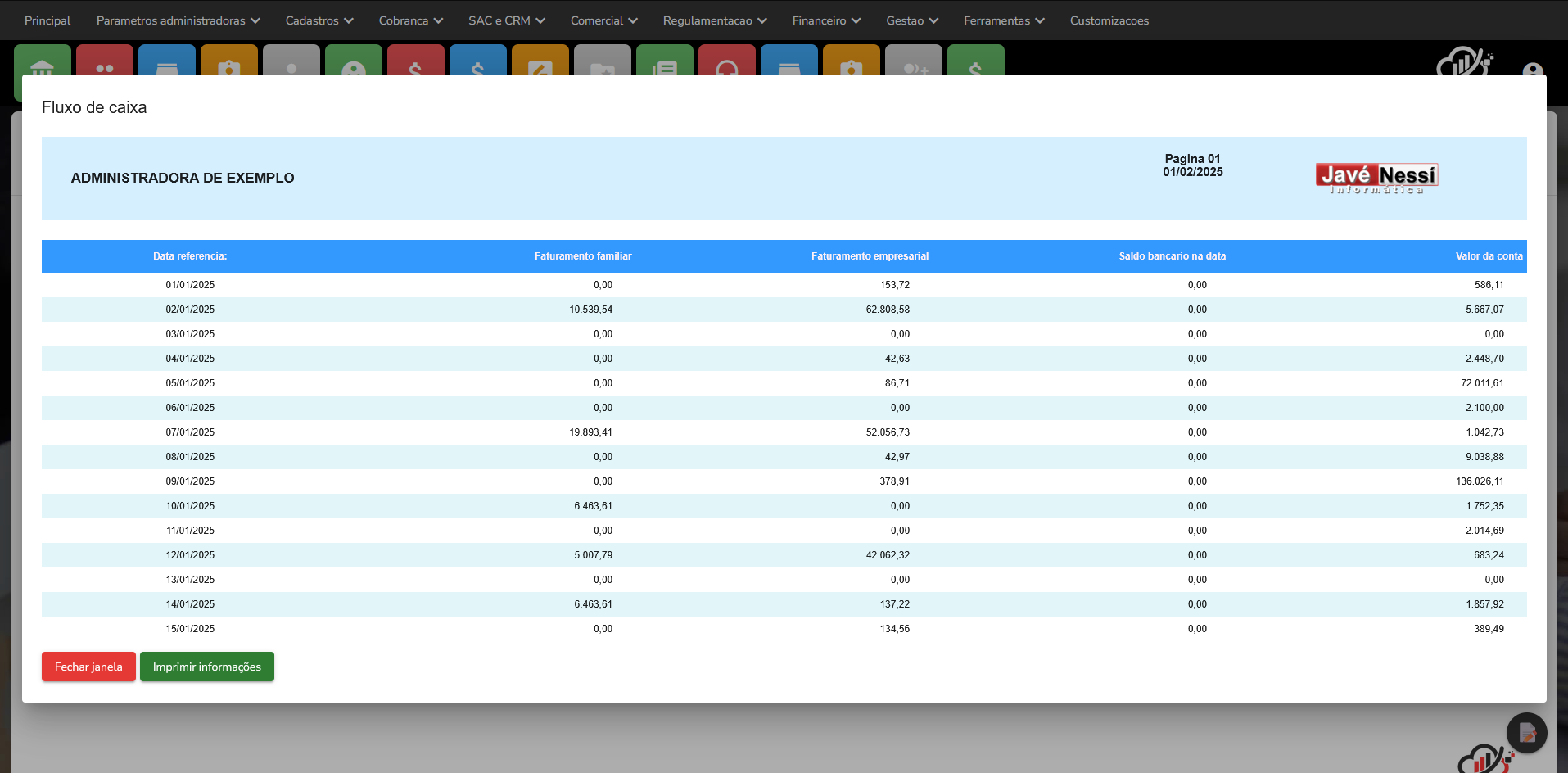Screen dimensions: 1568x773
Task: Expand the Parametros administradoras dropdown
Action: (x=178, y=20)
